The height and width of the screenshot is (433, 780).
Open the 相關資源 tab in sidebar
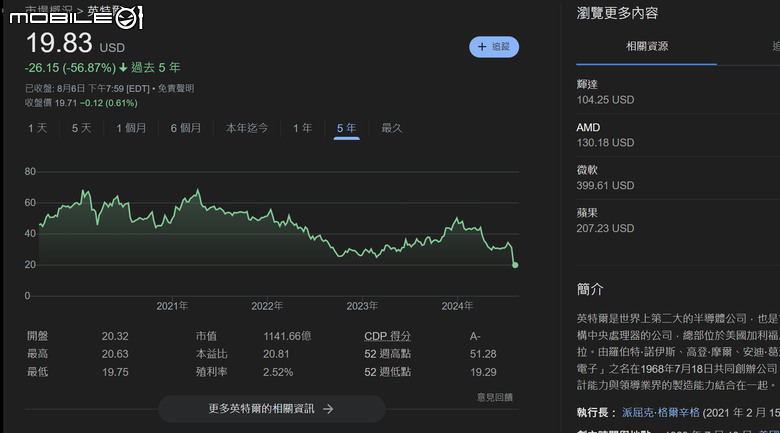(x=647, y=46)
